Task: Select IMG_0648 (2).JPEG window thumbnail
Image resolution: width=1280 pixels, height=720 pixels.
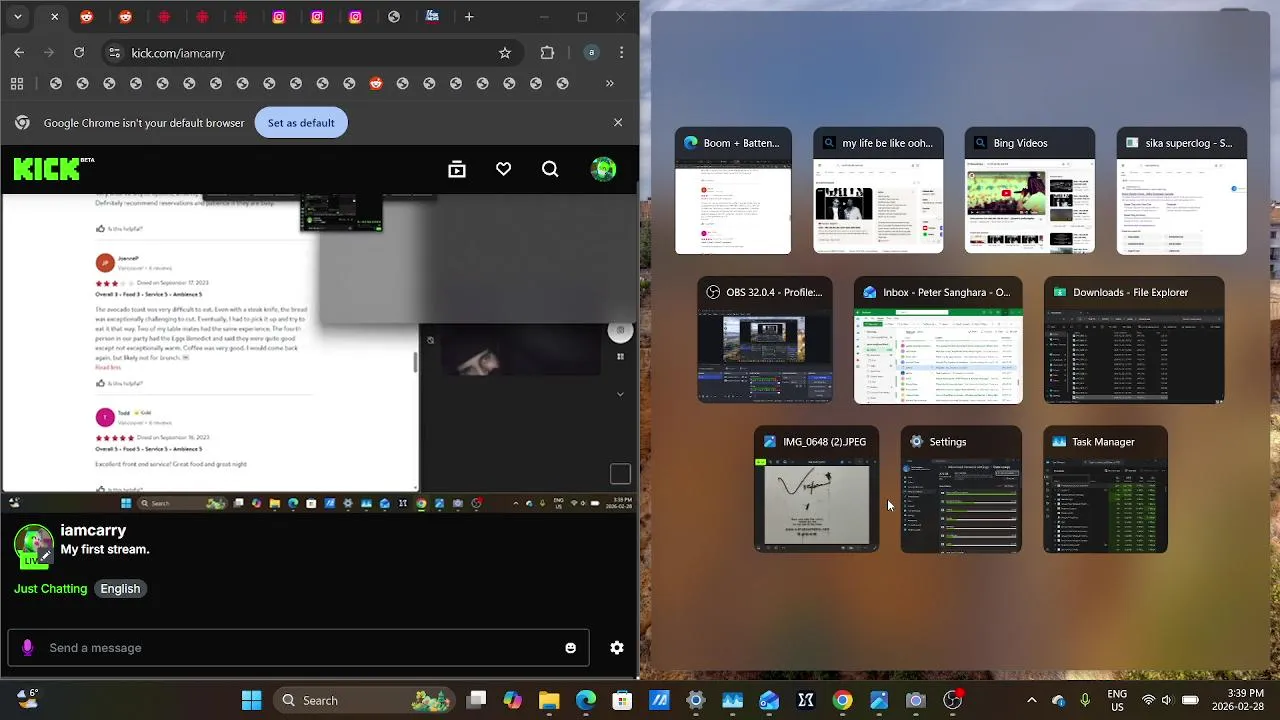Action: point(816,489)
